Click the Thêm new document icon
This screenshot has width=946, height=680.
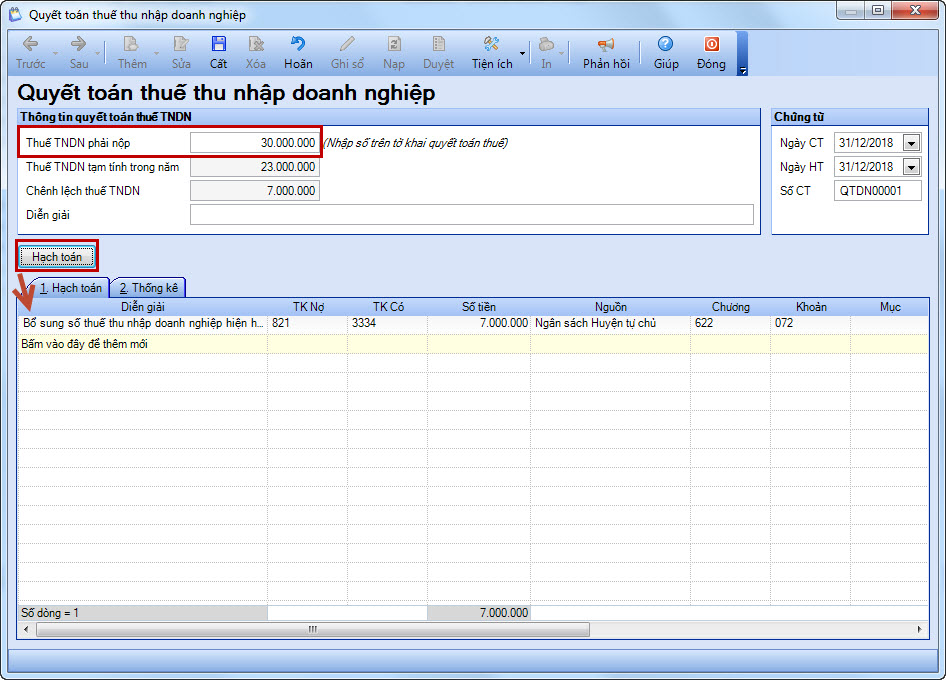(131, 44)
